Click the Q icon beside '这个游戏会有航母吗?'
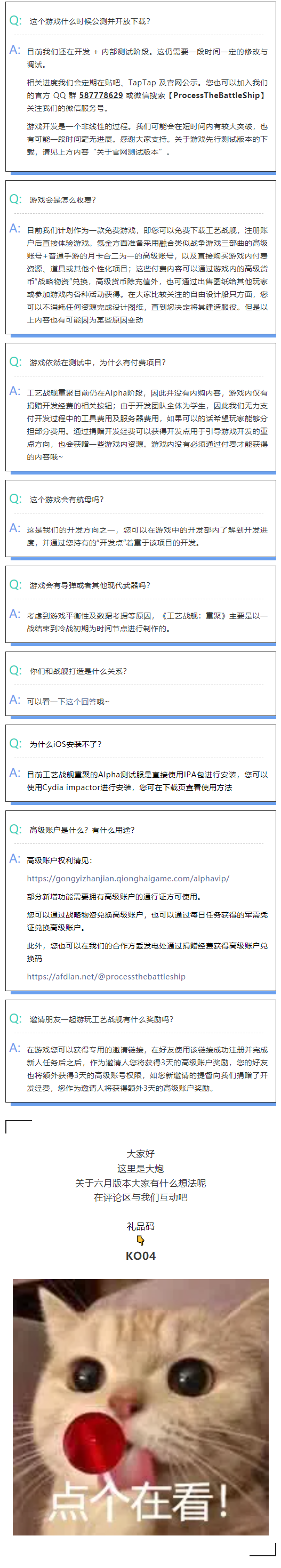The height and width of the screenshot is (1568, 281). [15, 499]
